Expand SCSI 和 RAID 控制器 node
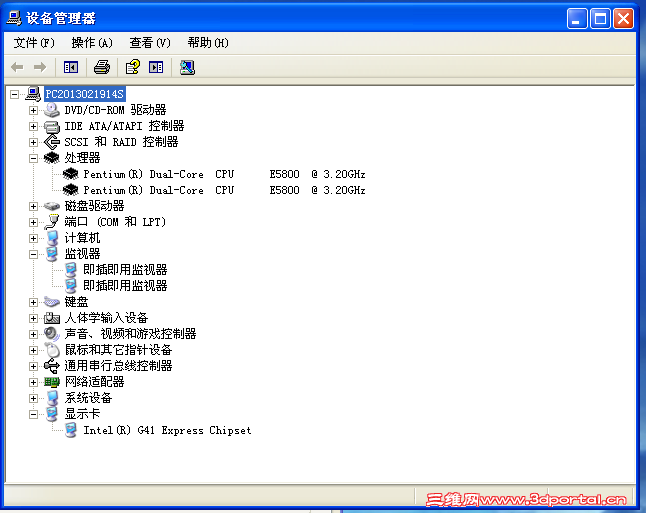Viewport: 646px width, 513px height. pos(33,143)
